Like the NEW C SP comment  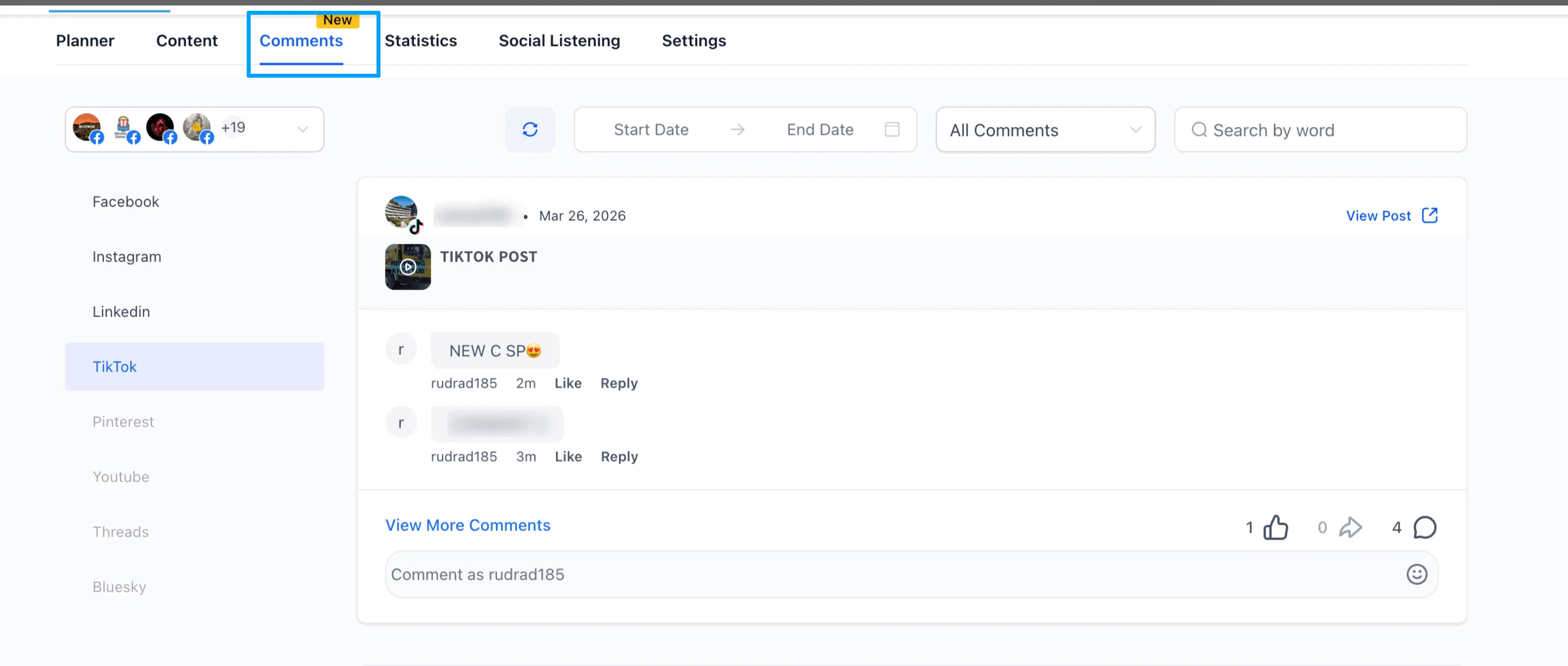click(568, 383)
